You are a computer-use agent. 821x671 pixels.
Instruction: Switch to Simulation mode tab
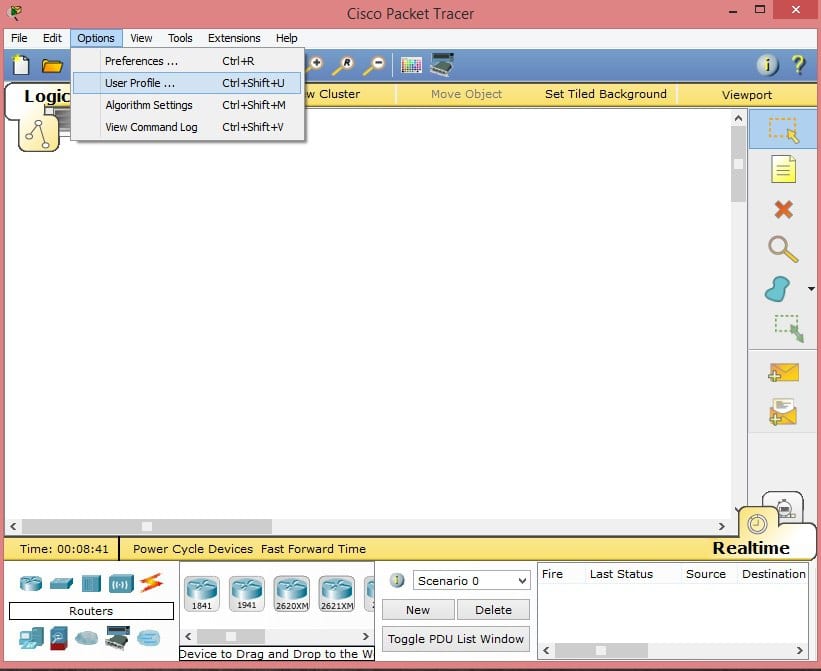point(785,507)
